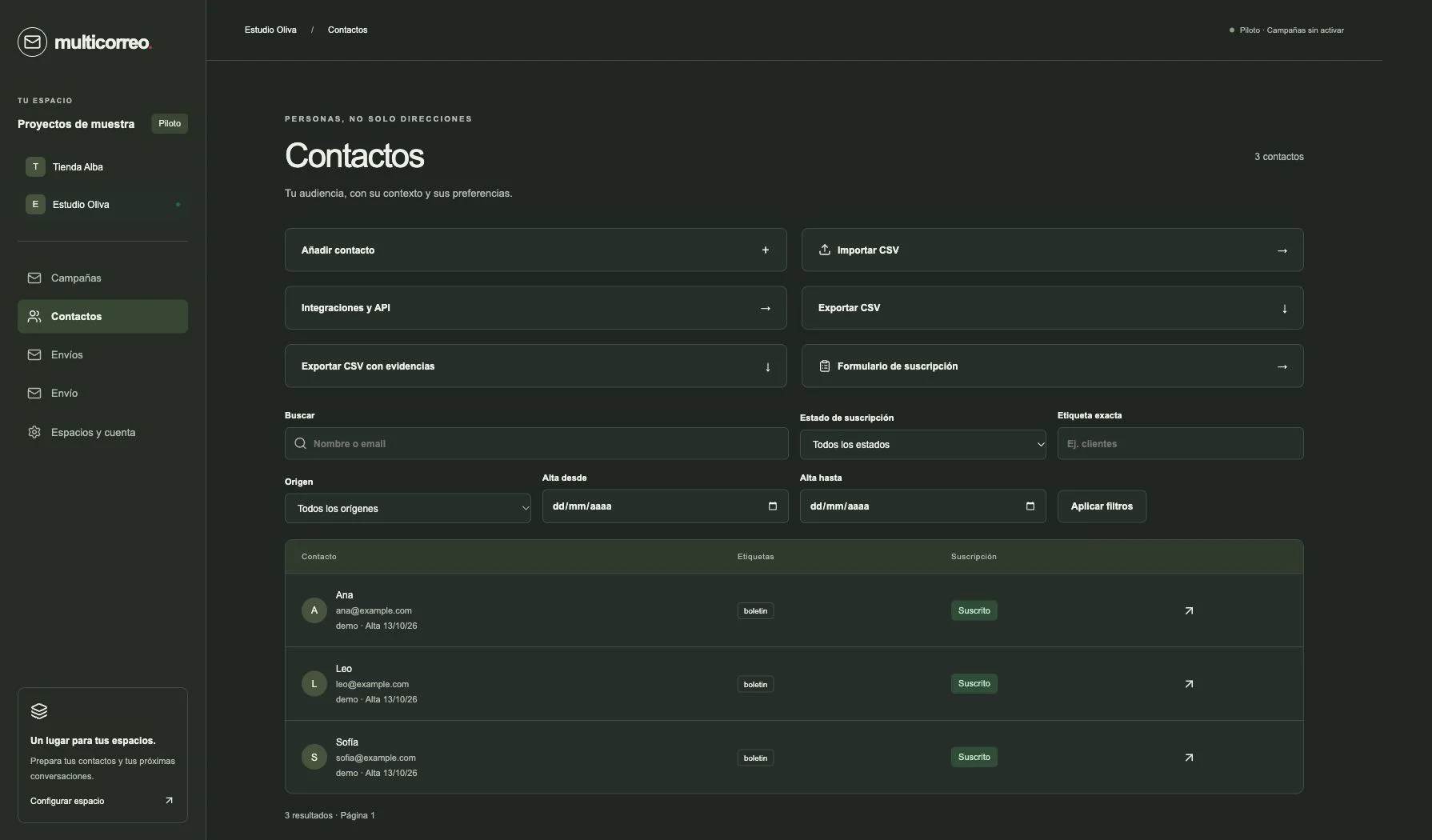Click the upload icon on Importar CSV
Image resolution: width=1432 pixels, height=840 pixels.
coord(825,250)
